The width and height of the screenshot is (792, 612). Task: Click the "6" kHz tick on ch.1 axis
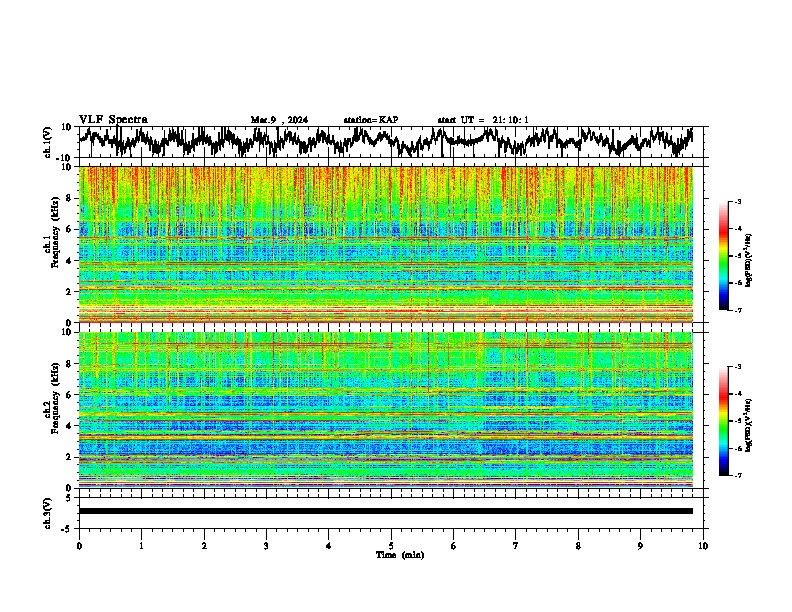coord(70,229)
